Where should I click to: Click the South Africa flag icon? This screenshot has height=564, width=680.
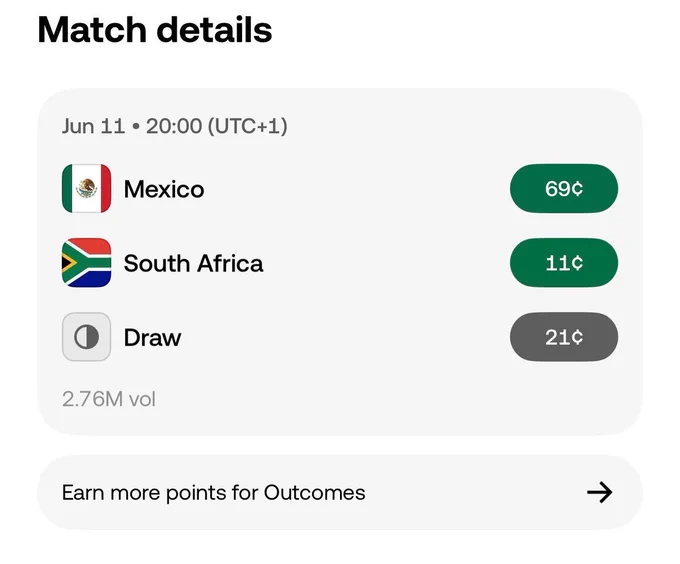coord(86,263)
